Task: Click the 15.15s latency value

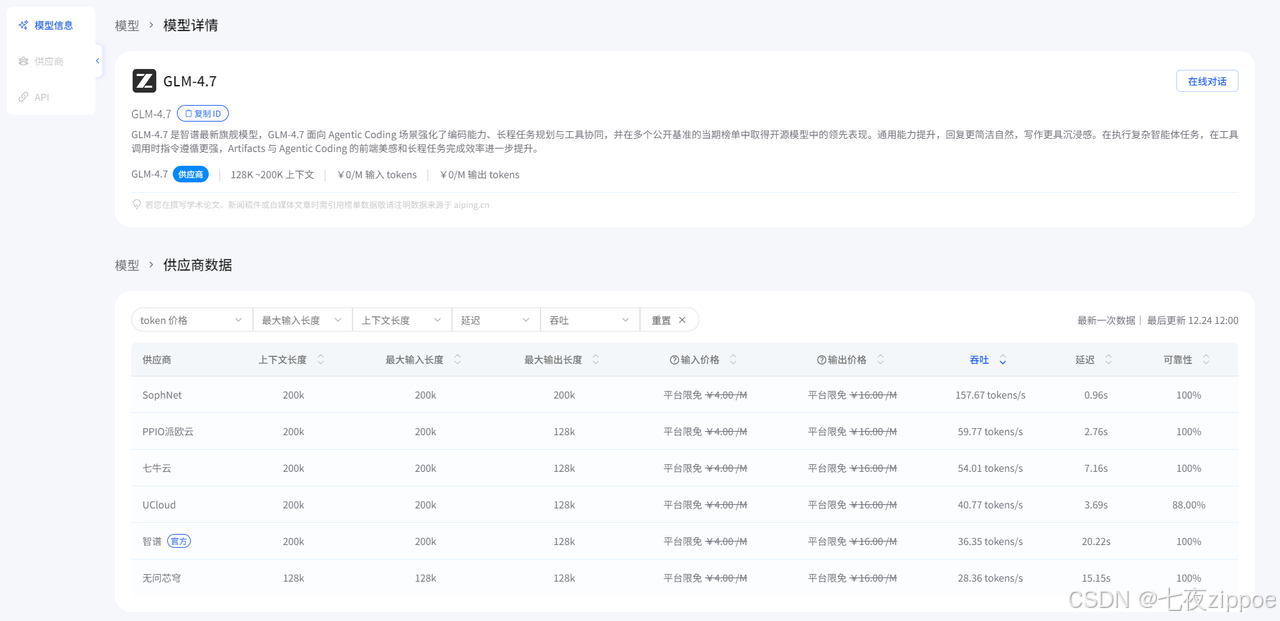Action: pyautogui.click(x=1096, y=578)
